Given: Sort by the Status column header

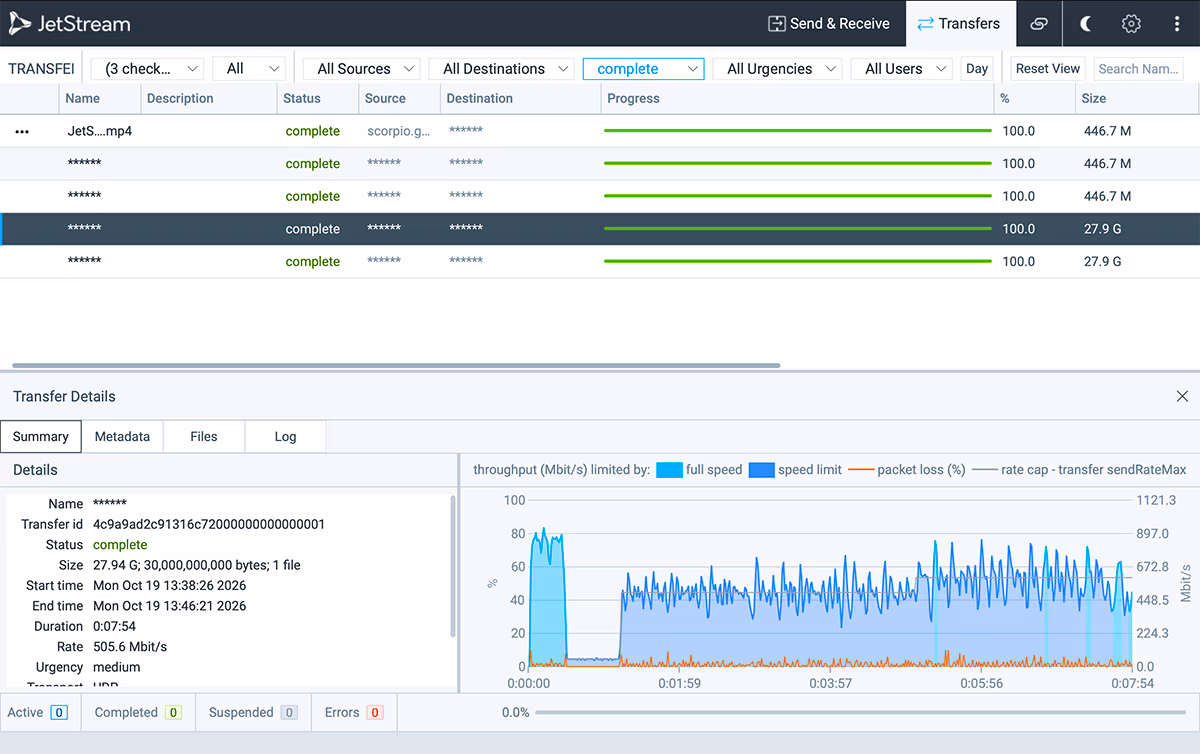Looking at the screenshot, I should pos(317,98).
